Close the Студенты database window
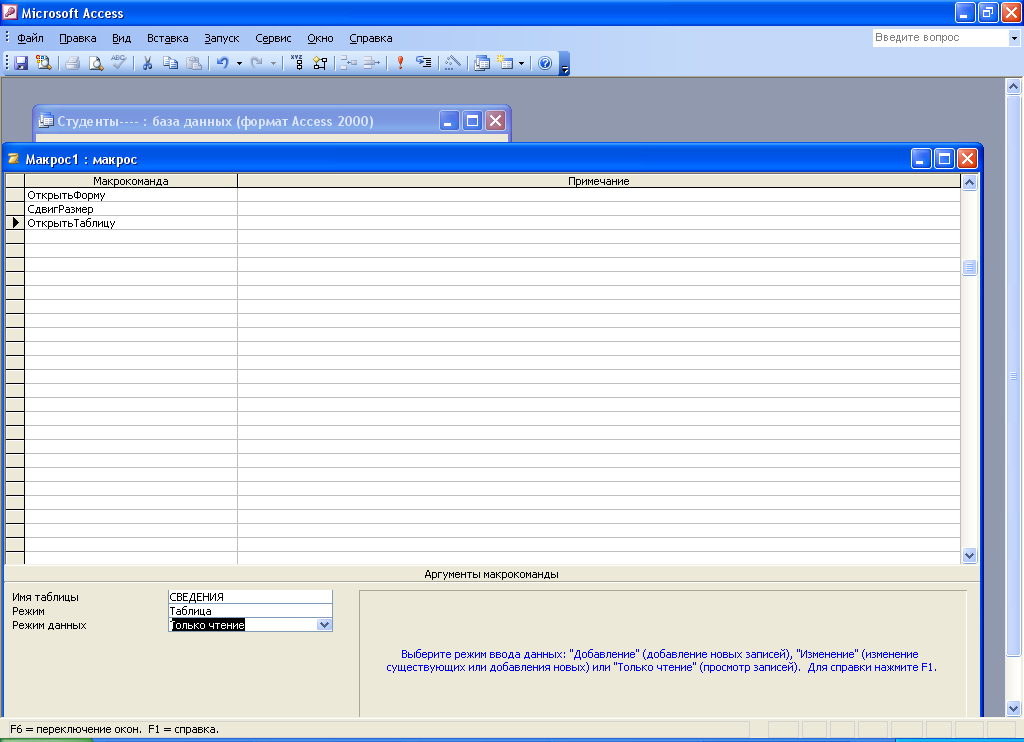 496,121
